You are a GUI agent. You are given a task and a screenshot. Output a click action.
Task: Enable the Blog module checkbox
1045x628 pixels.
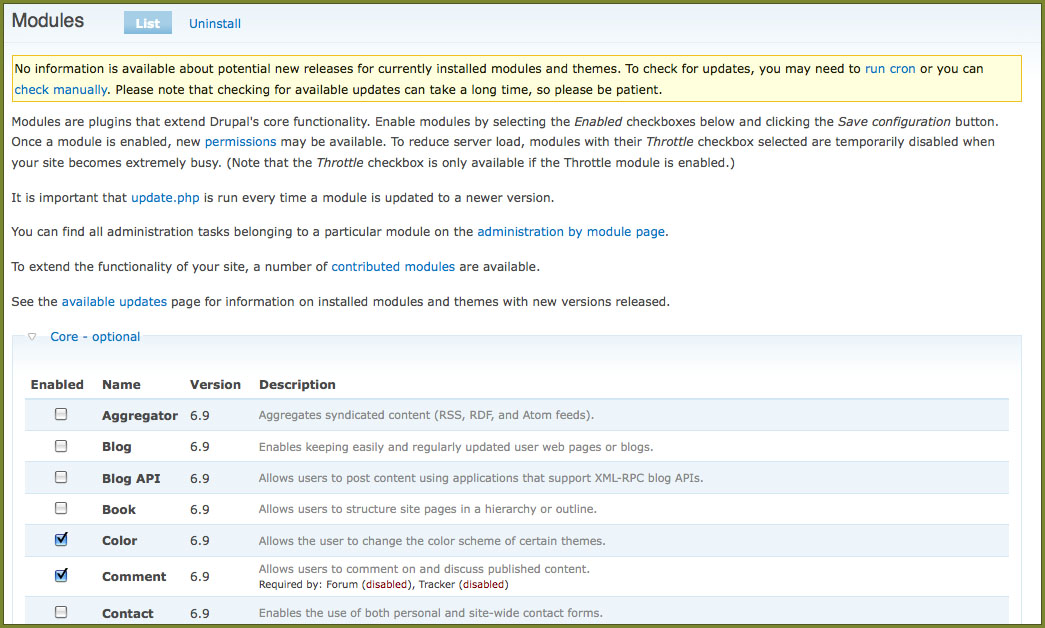click(x=61, y=446)
